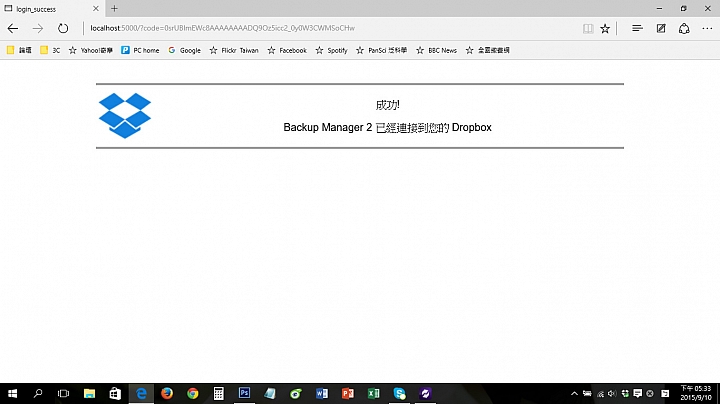This screenshot has width=720, height=404.
Task: Restore down the Edge window
Action: 683,8
